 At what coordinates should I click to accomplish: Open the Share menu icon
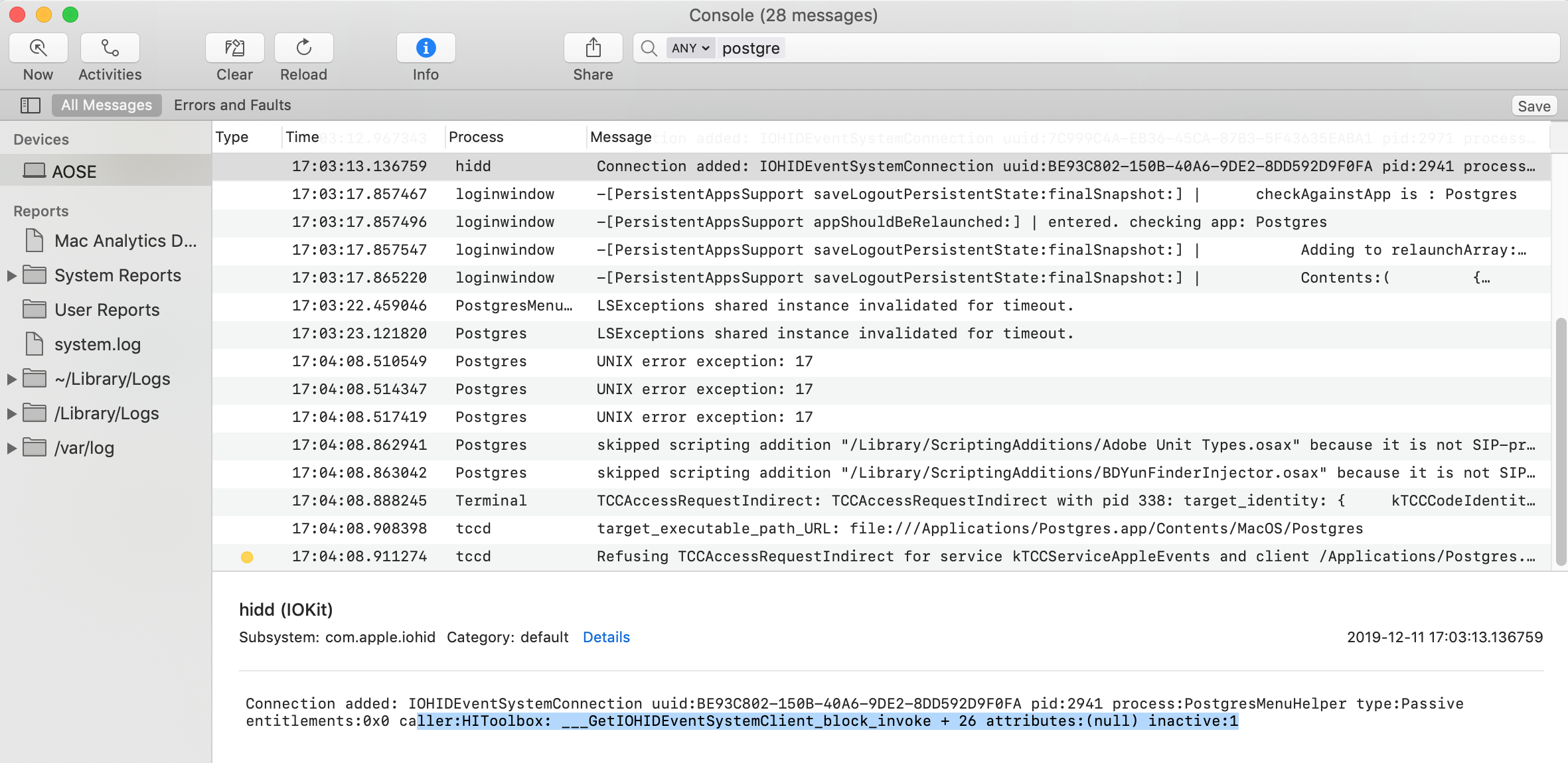[591, 47]
